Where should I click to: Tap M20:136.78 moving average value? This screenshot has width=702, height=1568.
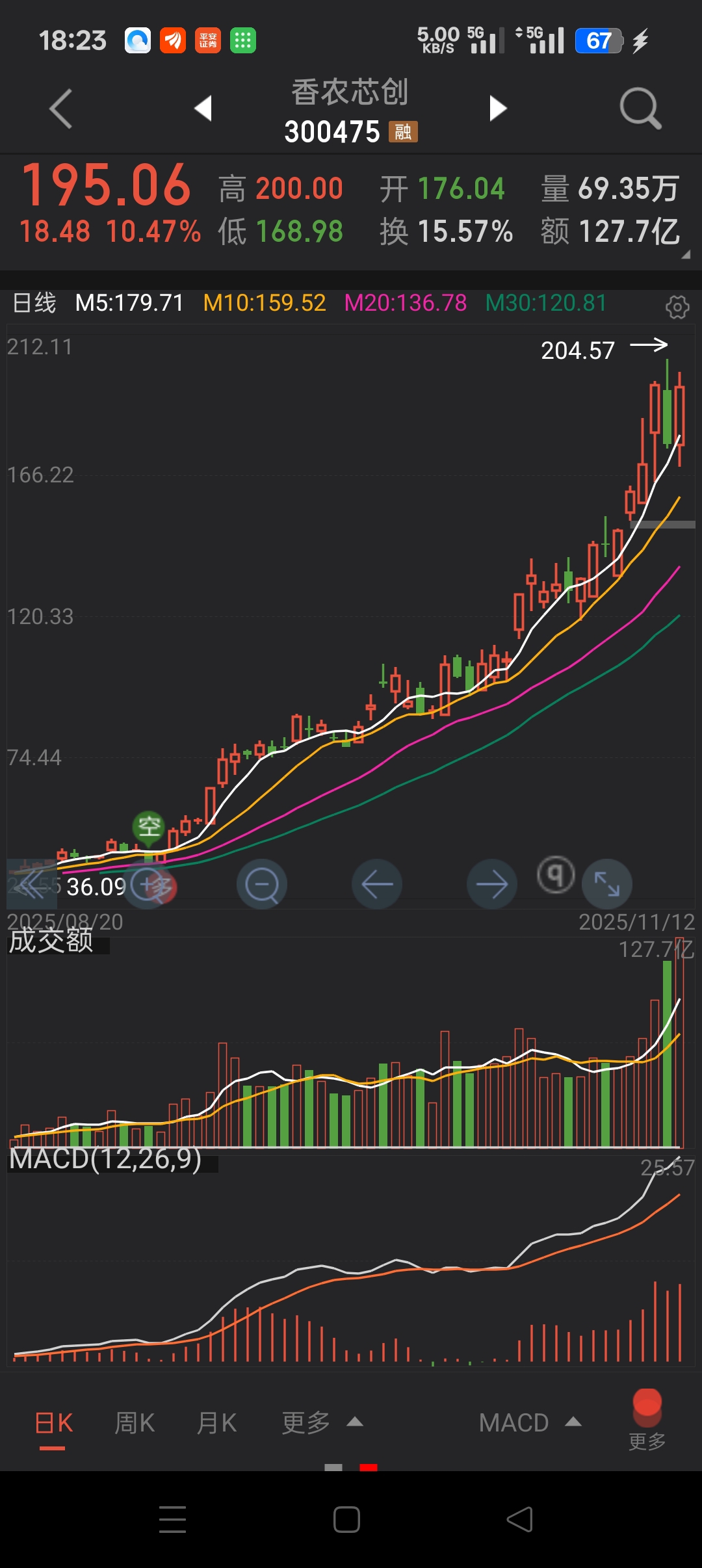406,303
